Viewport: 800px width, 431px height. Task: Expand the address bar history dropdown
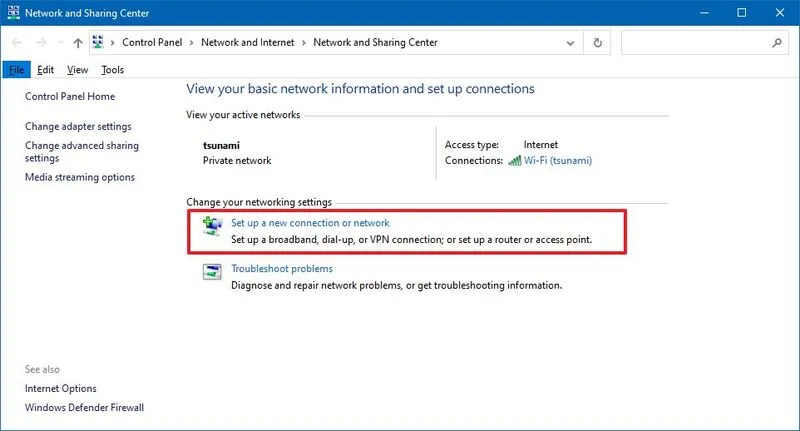click(572, 43)
